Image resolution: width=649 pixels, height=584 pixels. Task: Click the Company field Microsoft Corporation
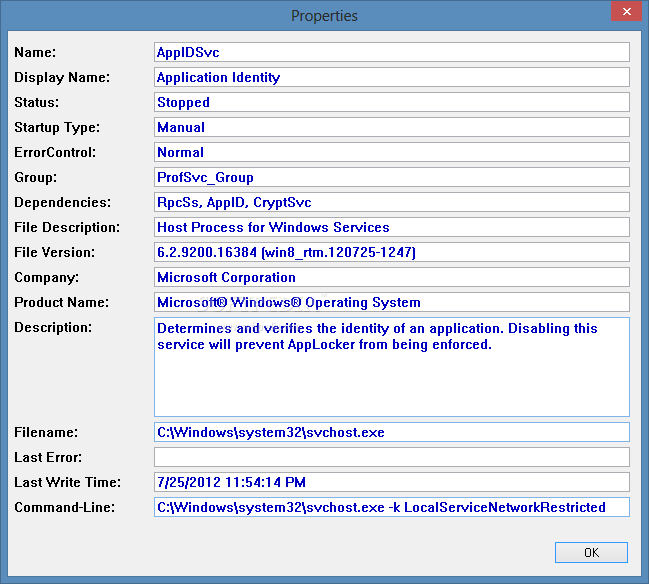(x=392, y=277)
